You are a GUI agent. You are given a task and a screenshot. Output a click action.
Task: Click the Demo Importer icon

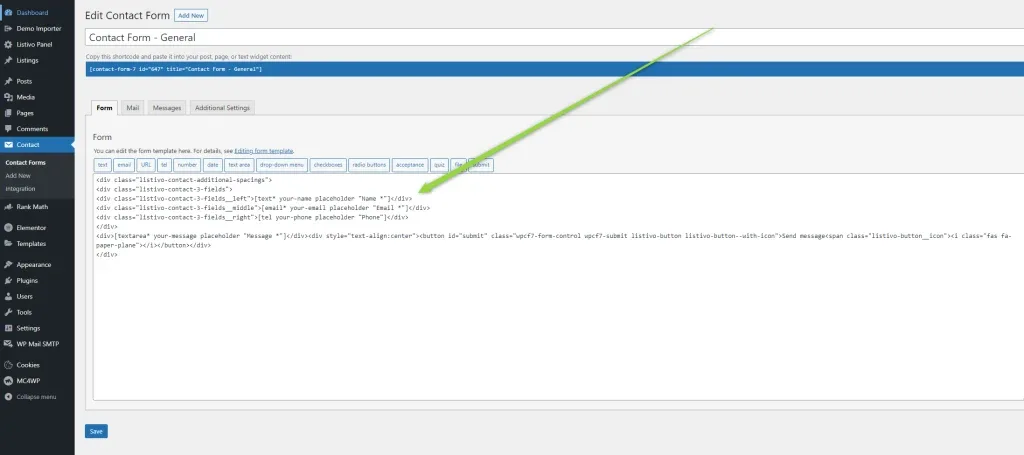(x=8, y=29)
